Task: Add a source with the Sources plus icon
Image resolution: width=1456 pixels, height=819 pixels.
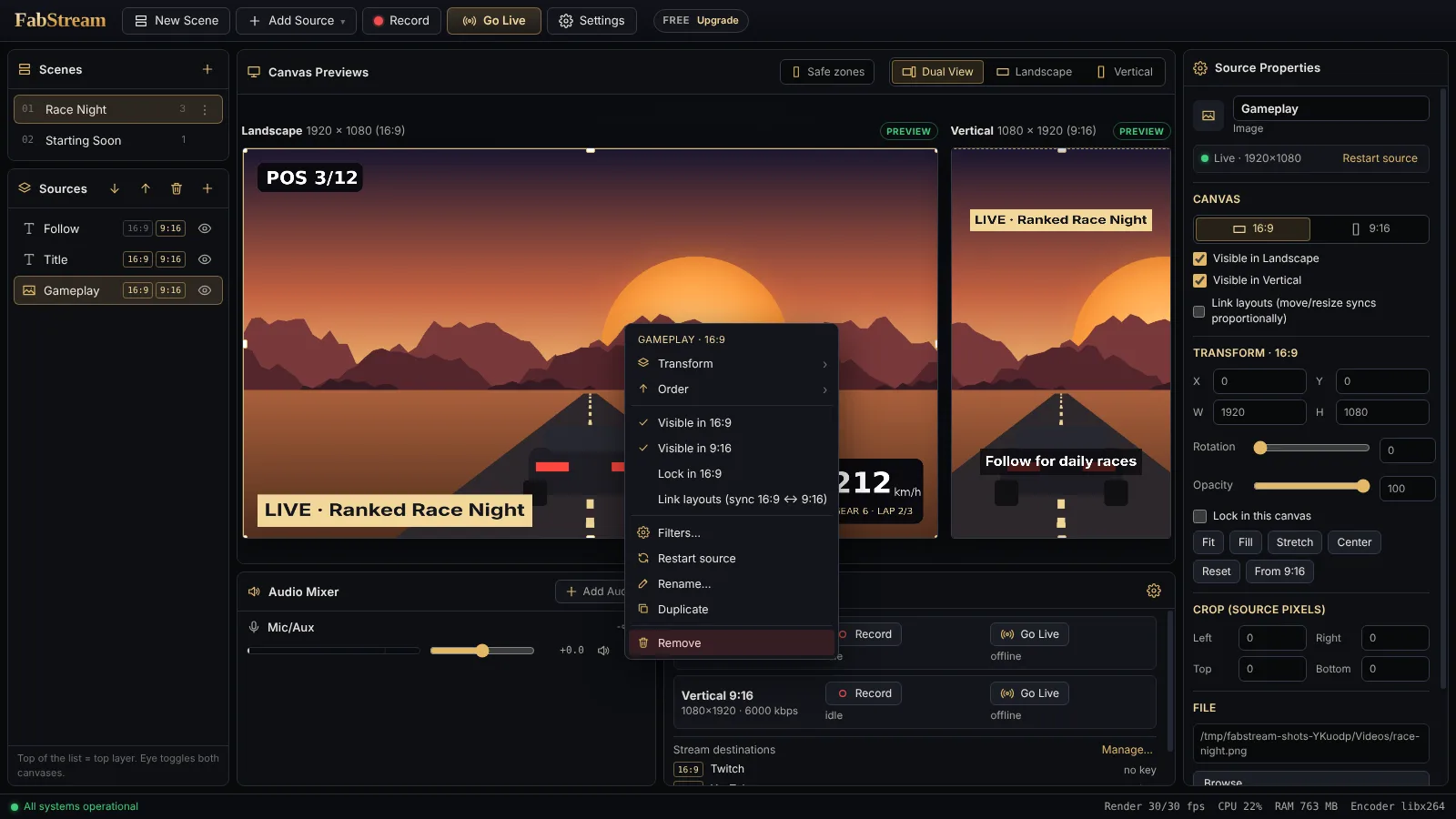Action: coord(207,188)
